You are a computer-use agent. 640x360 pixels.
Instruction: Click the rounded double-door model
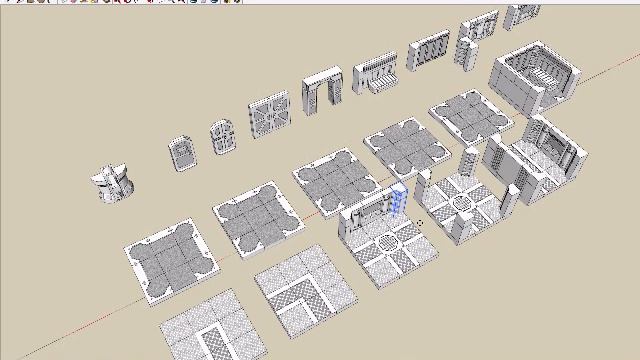[222, 137]
